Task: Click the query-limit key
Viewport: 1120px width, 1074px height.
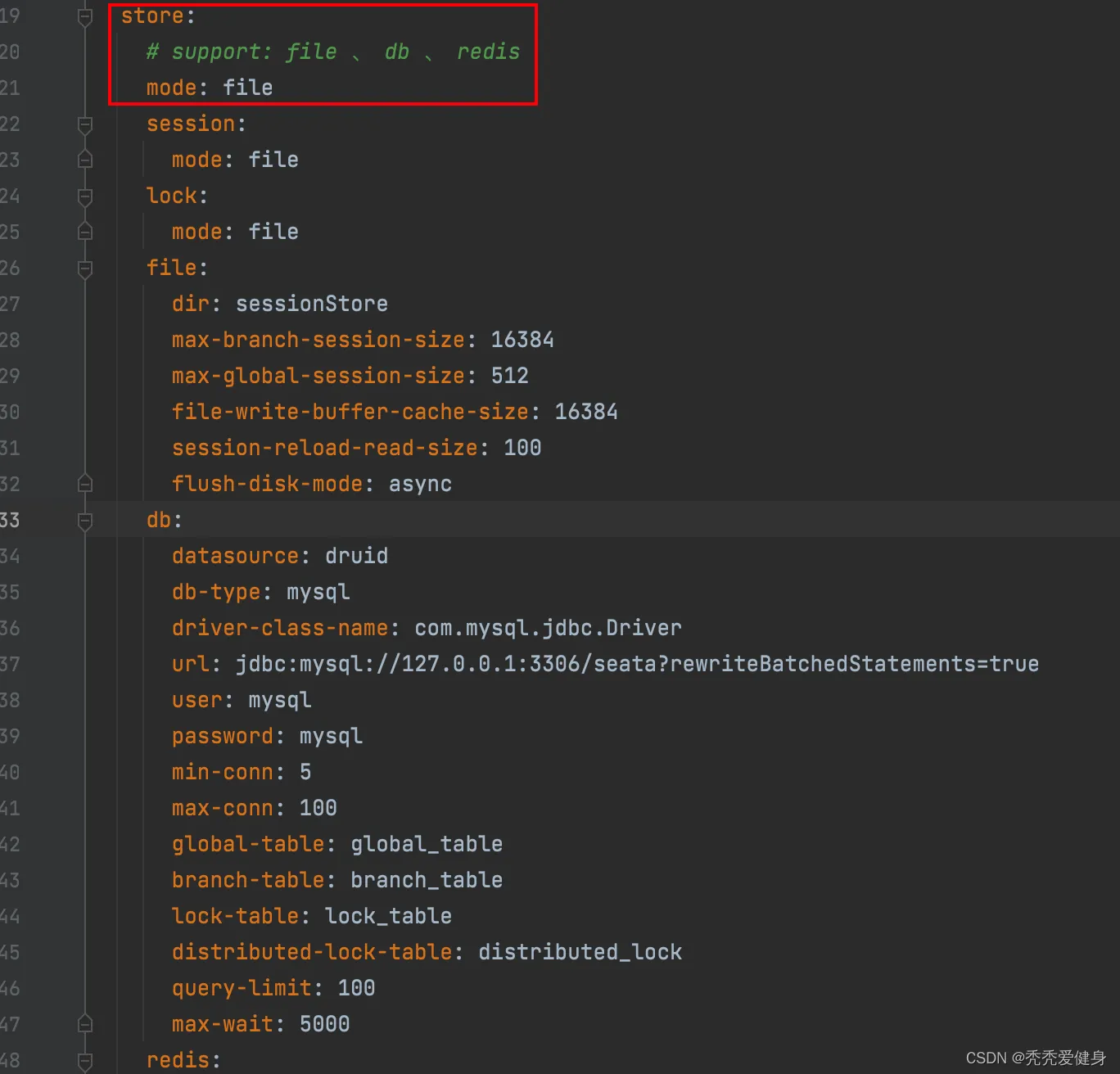Action: click(242, 988)
